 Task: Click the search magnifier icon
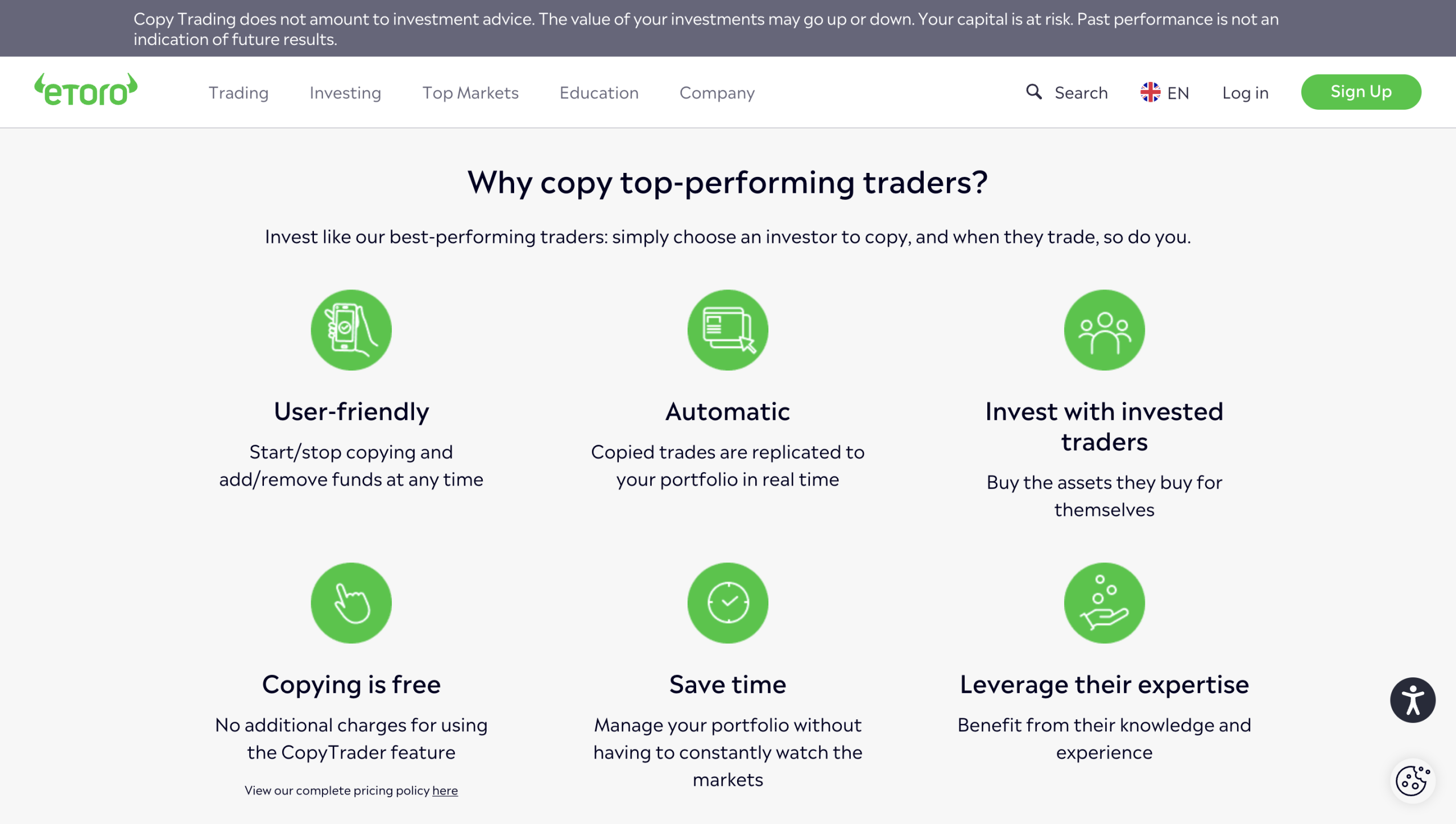[x=1033, y=92]
